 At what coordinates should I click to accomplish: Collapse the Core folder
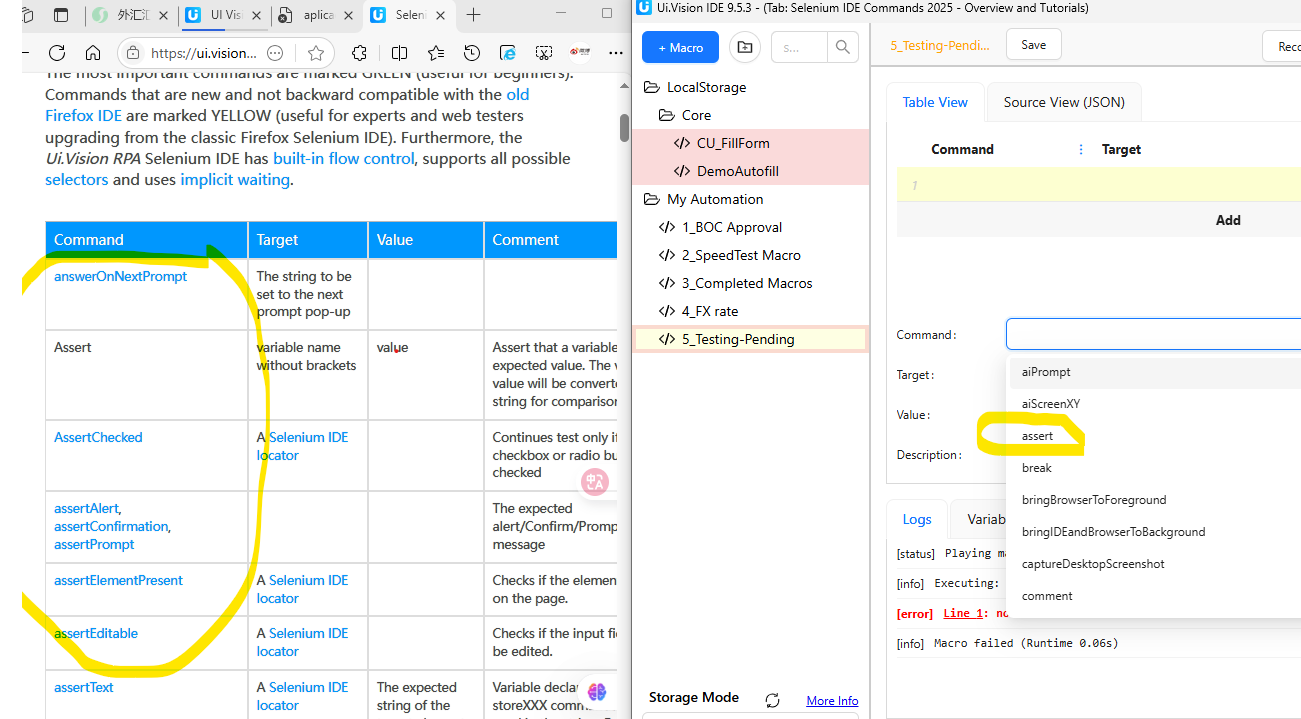(x=667, y=115)
